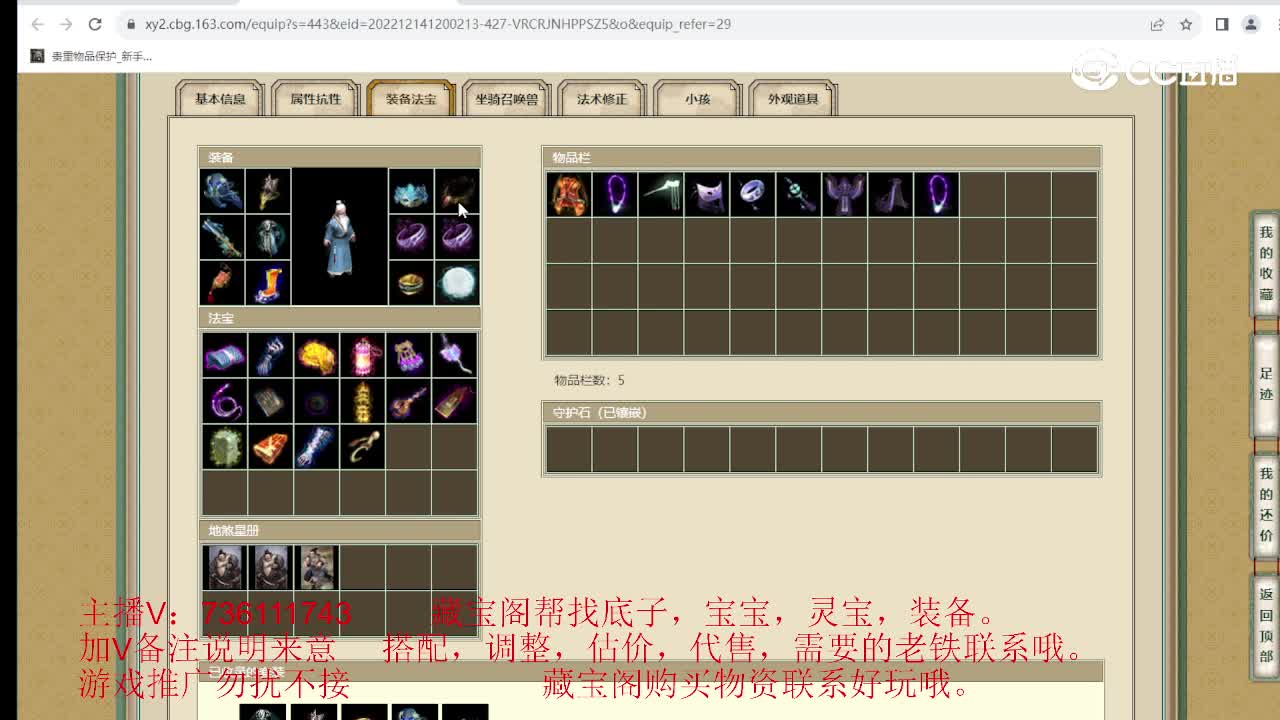Switch to the 属性抗性 tab

(x=316, y=99)
